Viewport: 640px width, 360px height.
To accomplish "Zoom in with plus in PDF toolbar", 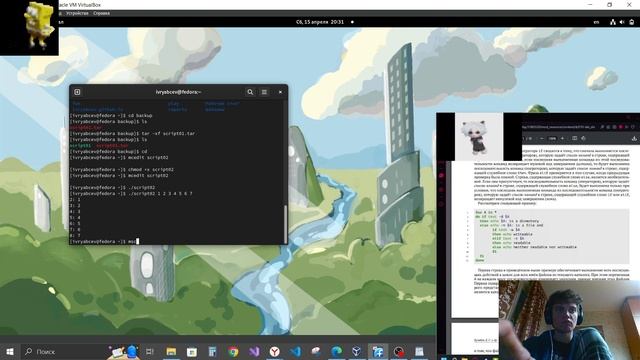I will point(562,138).
